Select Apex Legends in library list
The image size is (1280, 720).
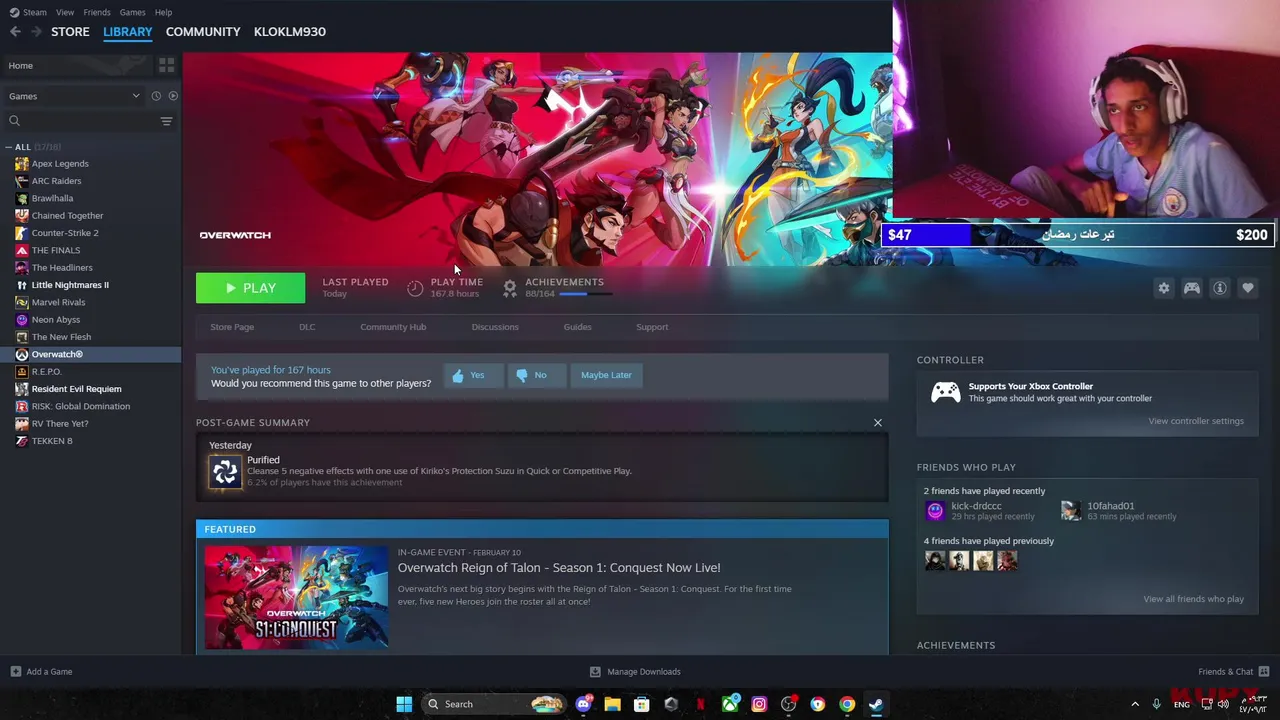(x=60, y=164)
